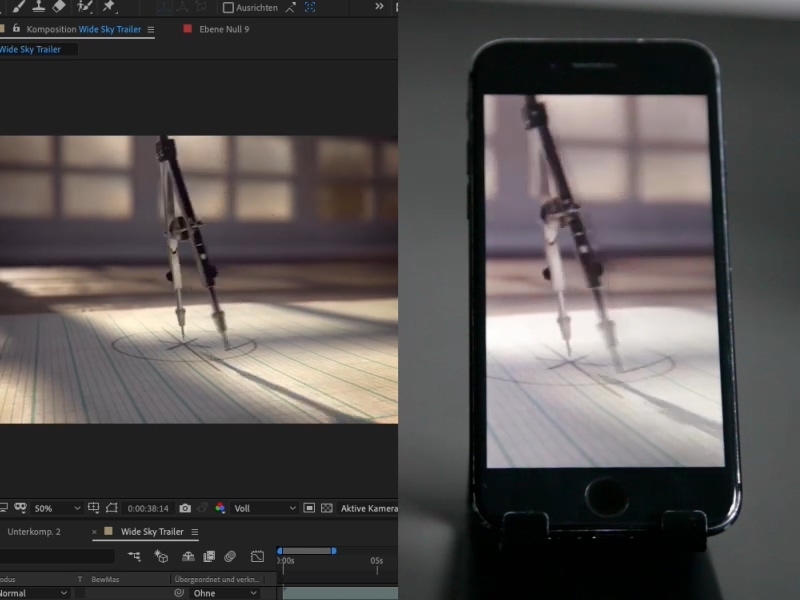This screenshot has width=800, height=600.
Task: Open the graph editor icon in timeline
Action: point(257,557)
